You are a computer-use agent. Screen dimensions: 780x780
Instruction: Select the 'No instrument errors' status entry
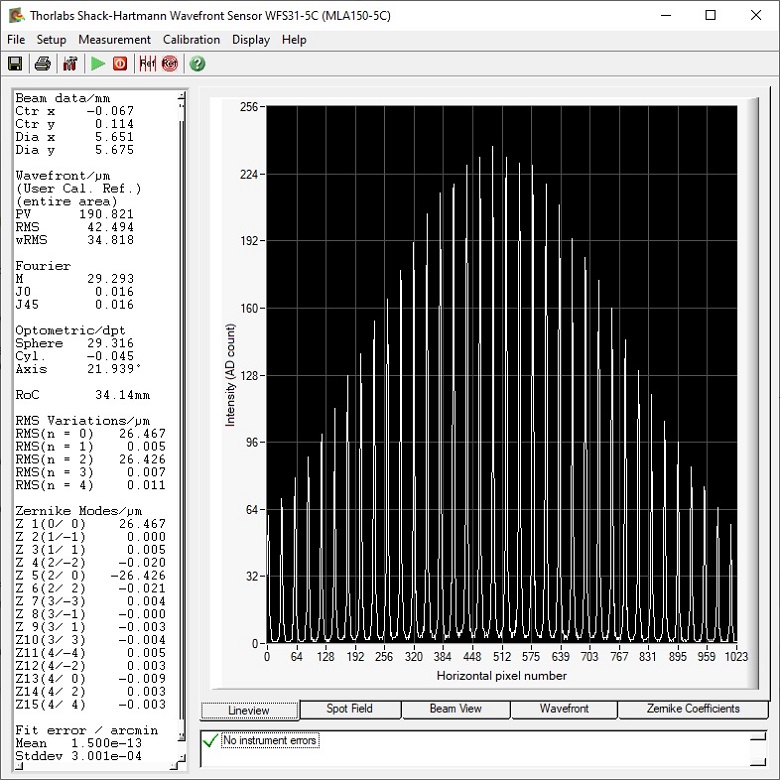[x=270, y=741]
